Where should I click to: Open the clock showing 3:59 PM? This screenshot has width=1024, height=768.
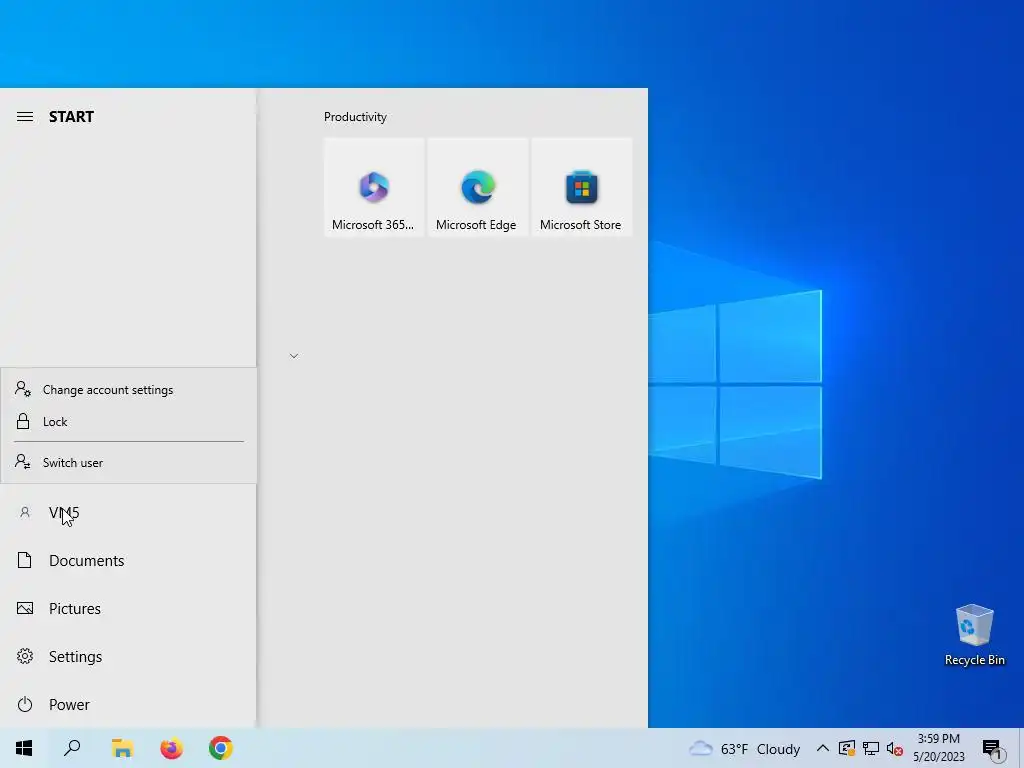point(938,748)
